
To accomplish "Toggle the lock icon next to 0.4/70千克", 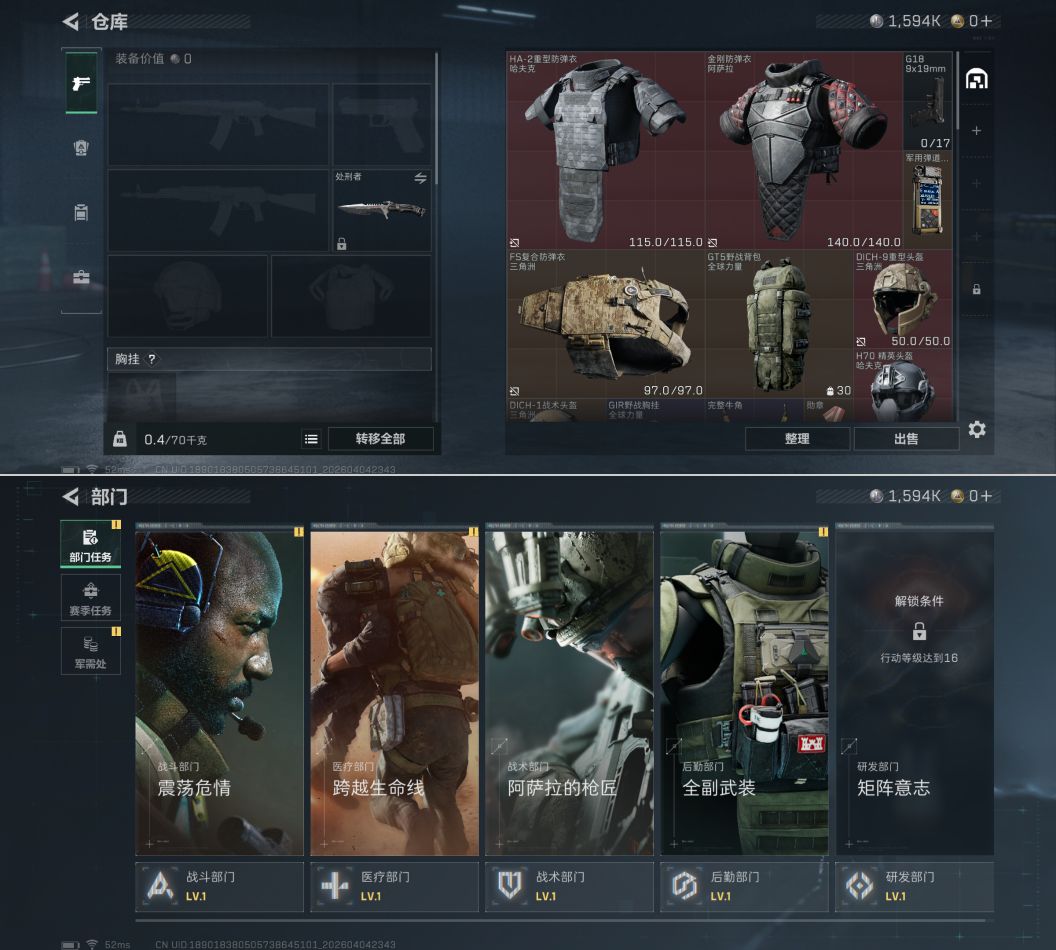I will pyautogui.click(x=120, y=439).
